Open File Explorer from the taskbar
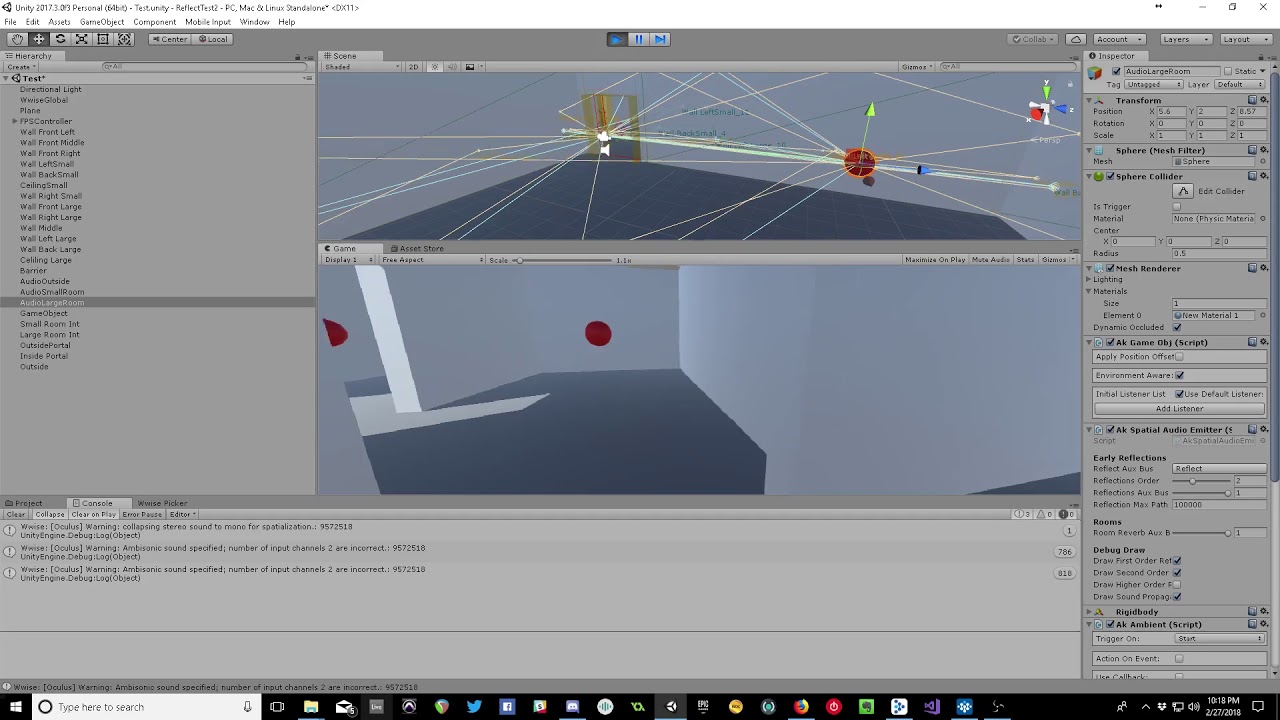Screen dimensions: 1280x720 [x=311, y=707]
